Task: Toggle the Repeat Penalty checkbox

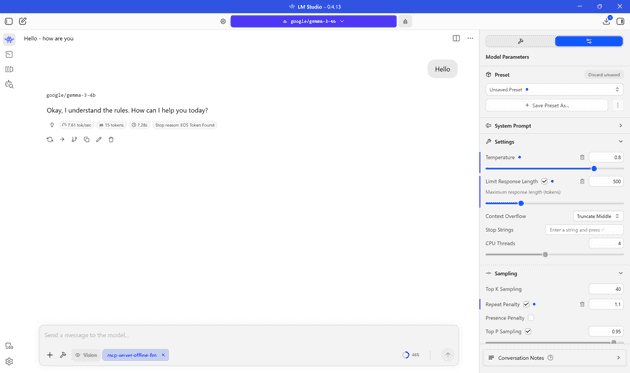Action: click(x=526, y=304)
